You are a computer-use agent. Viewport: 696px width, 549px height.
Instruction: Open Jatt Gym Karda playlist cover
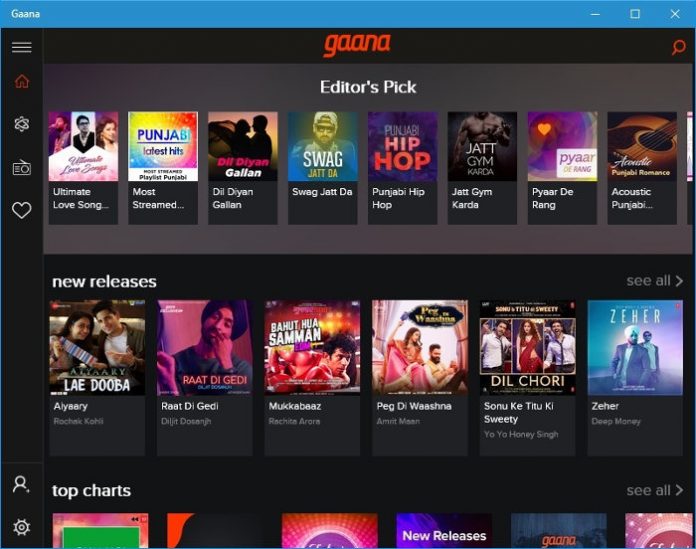click(x=482, y=146)
